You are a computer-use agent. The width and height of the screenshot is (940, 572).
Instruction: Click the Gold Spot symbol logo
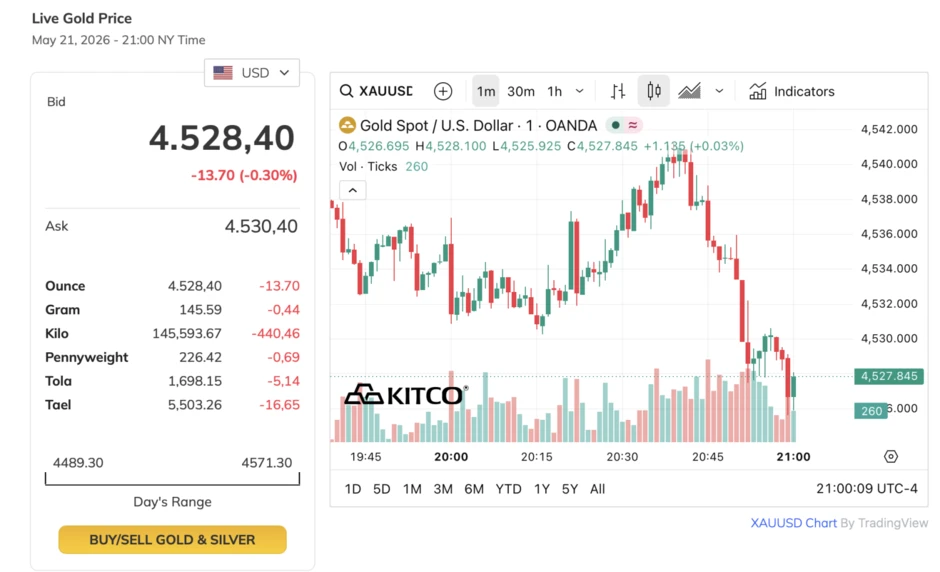pyautogui.click(x=347, y=125)
